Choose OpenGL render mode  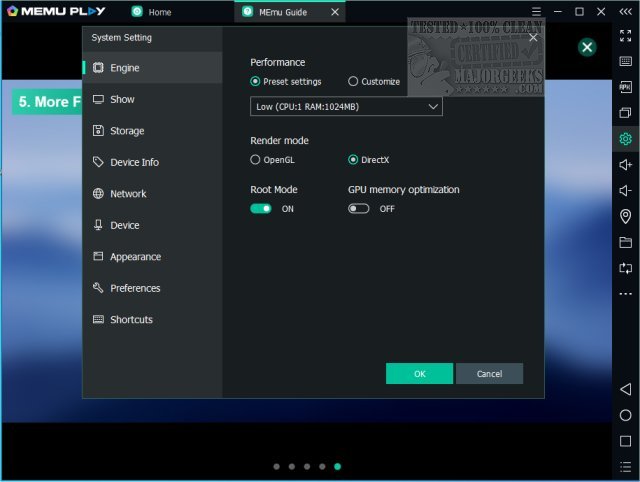tap(255, 160)
